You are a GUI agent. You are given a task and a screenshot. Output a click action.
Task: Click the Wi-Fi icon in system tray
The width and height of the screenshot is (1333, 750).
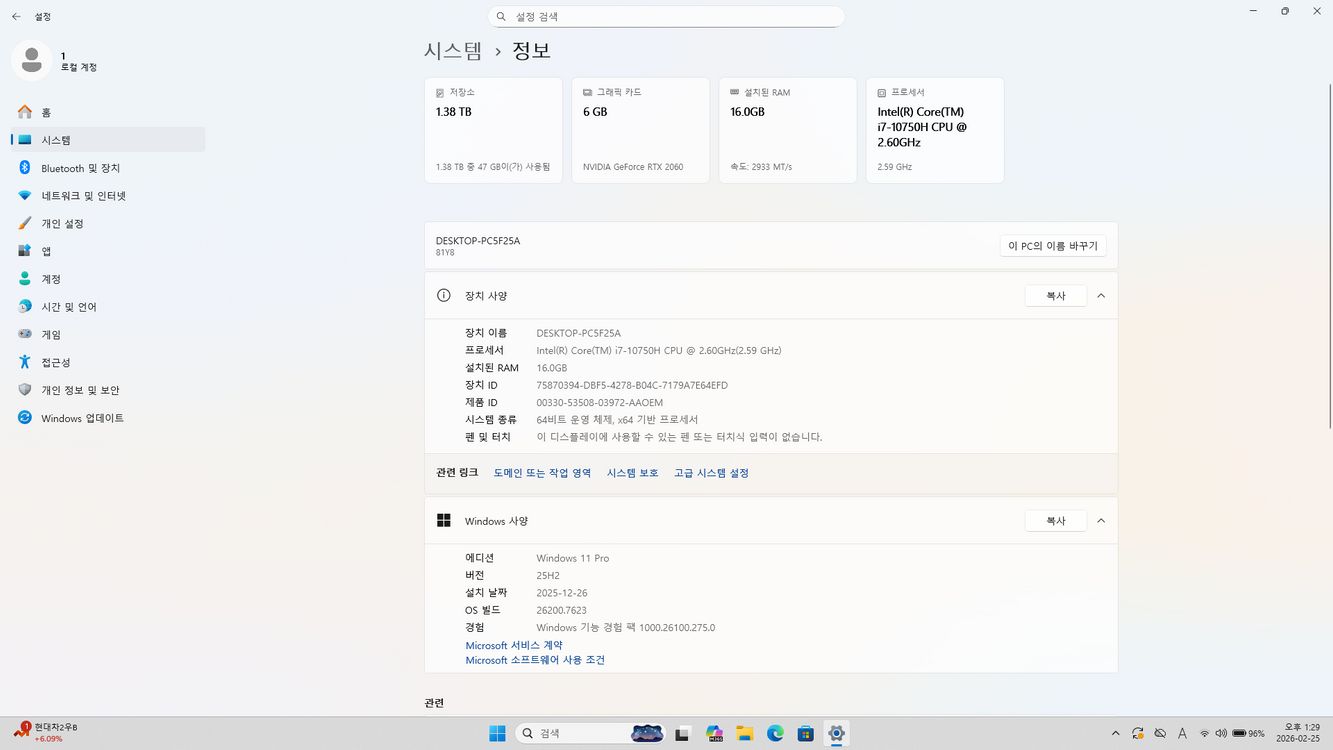1204,733
